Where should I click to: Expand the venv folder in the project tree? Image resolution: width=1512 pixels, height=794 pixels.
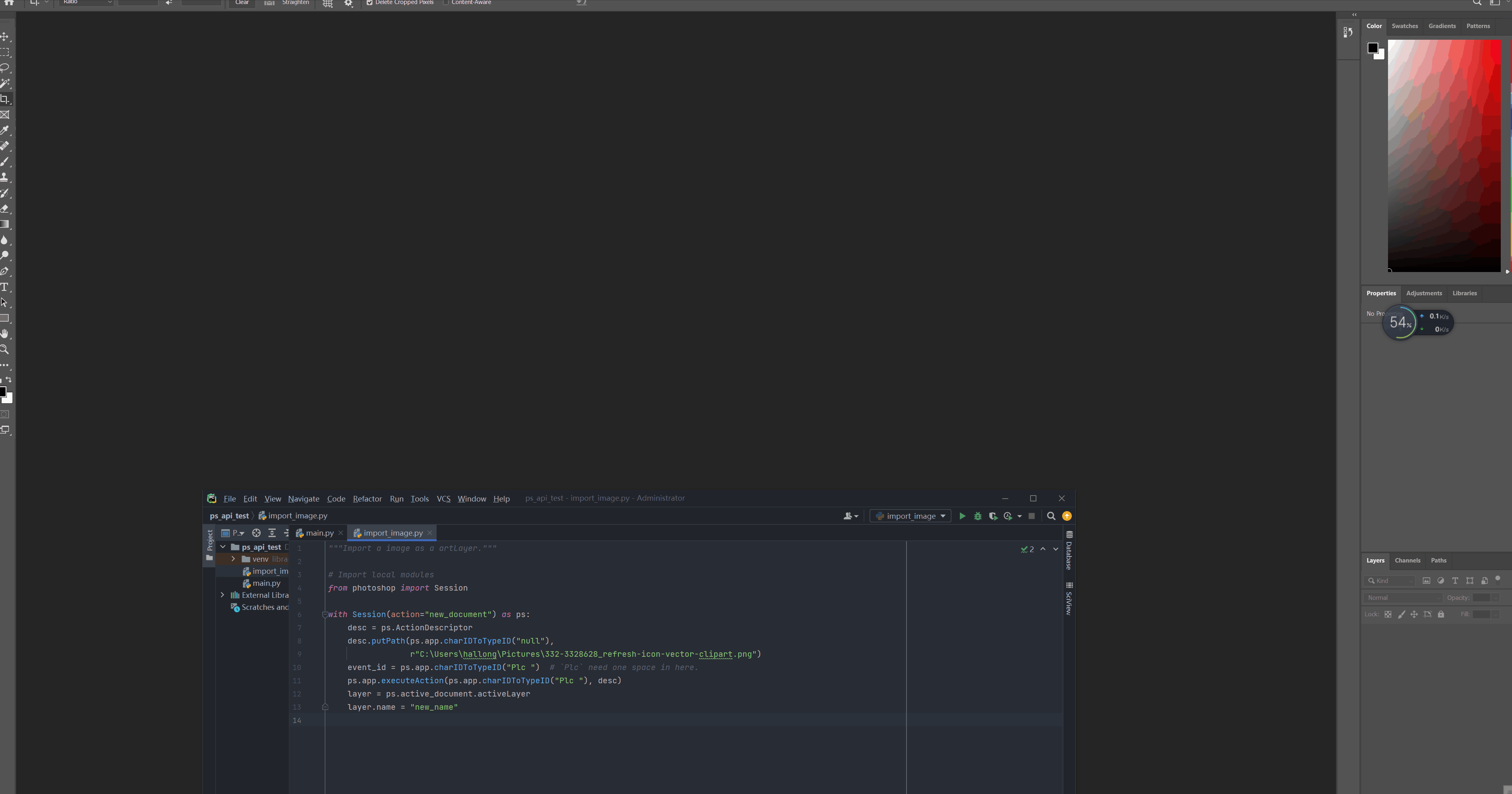(x=233, y=558)
